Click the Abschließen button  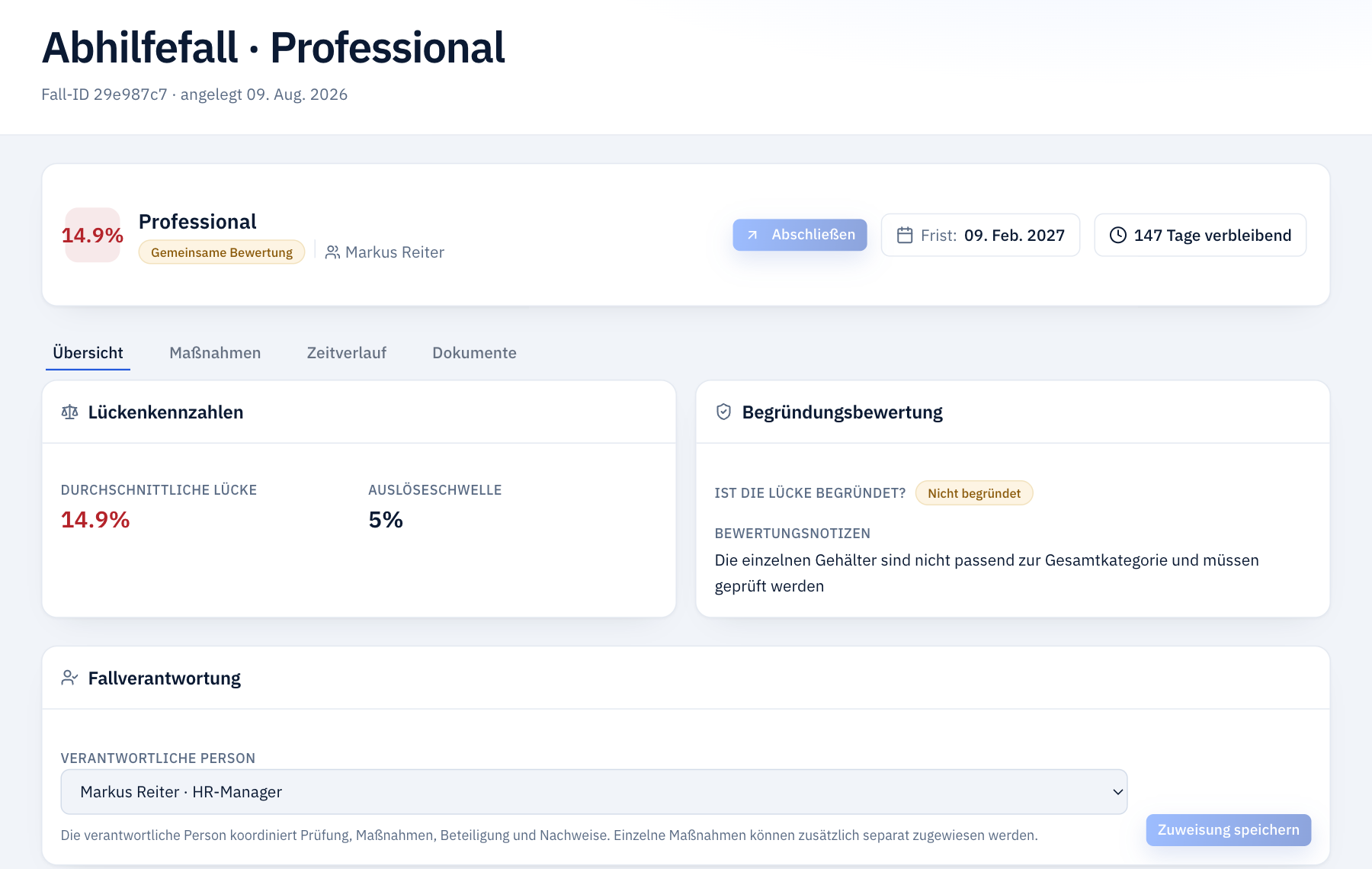click(800, 235)
